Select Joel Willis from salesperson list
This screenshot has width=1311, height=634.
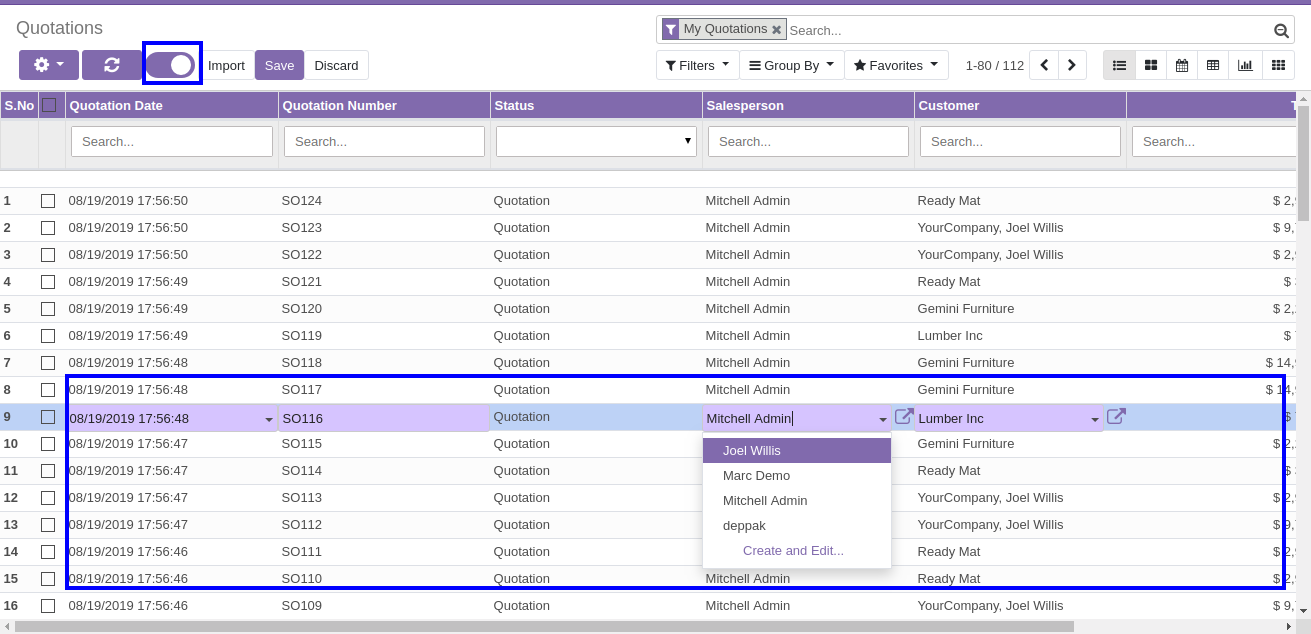(752, 451)
